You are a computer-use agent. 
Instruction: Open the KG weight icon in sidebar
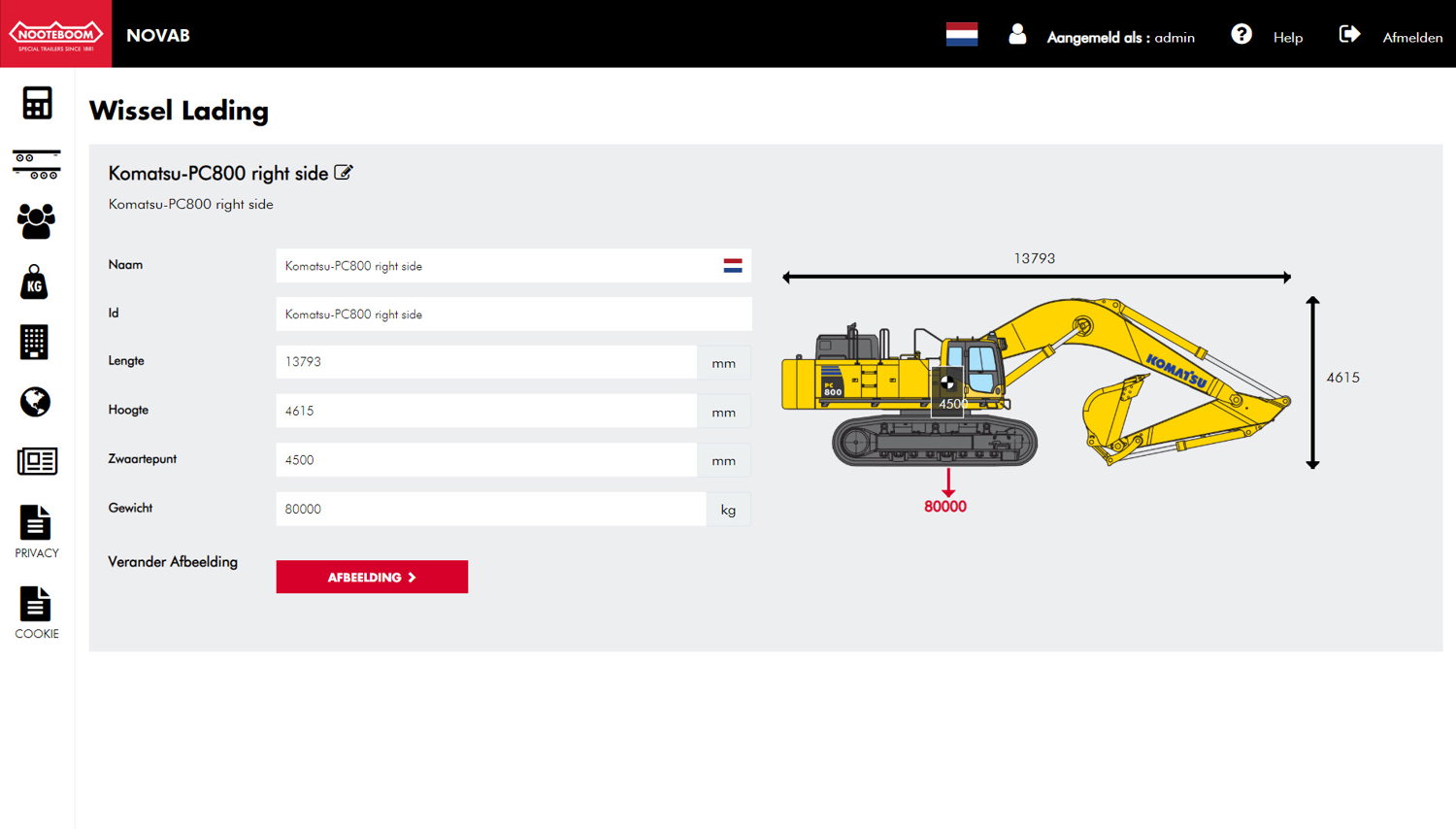[x=35, y=282]
